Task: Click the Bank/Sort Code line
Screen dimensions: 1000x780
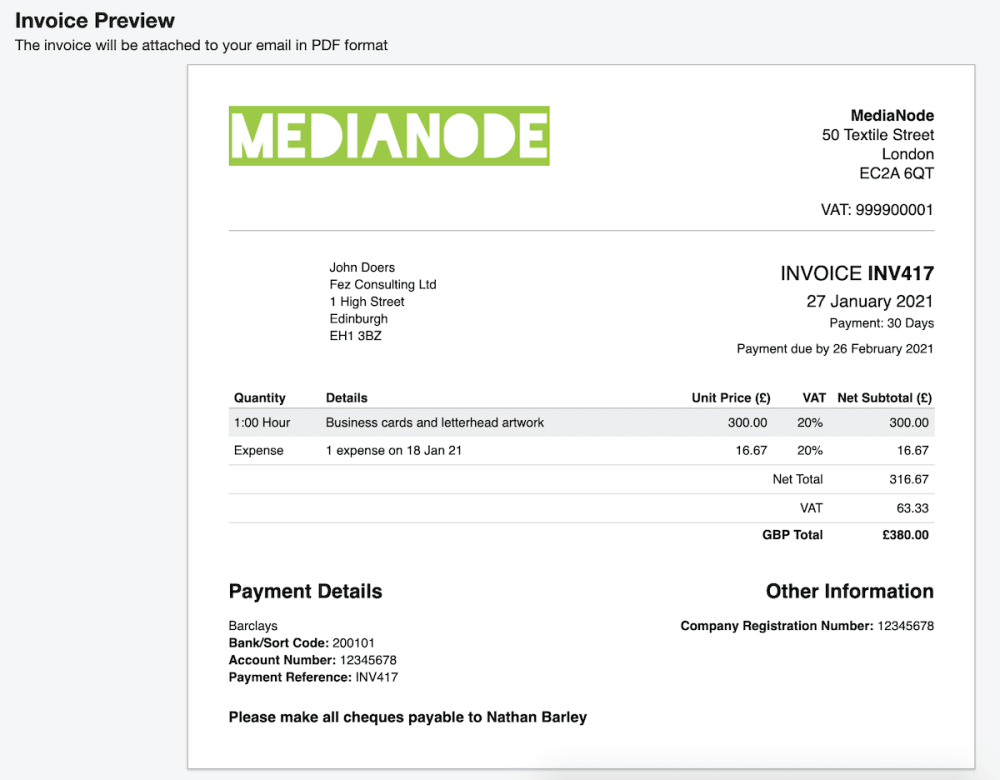Action: pyautogui.click(x=302, y=643)
